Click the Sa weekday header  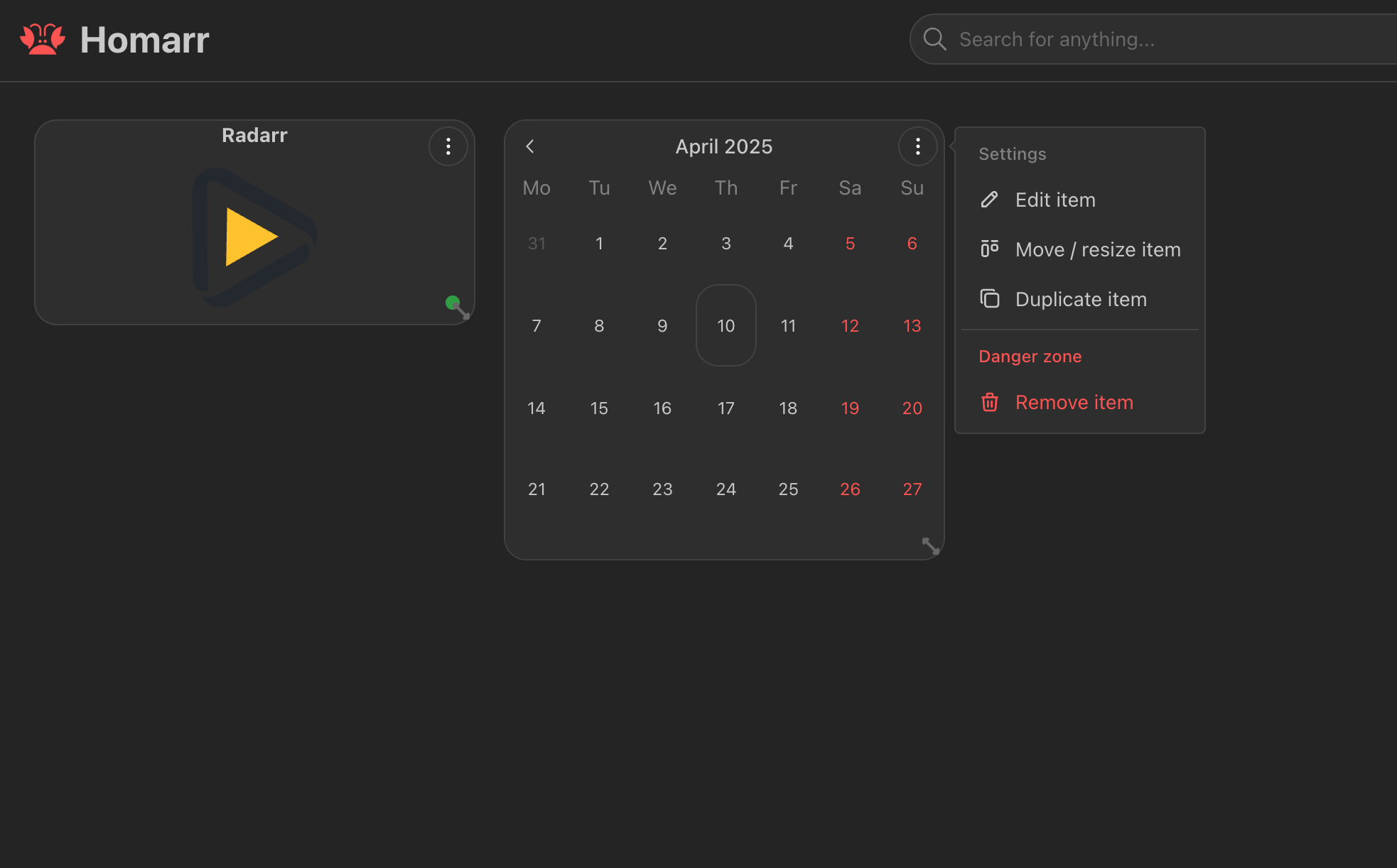coord(850,188)
